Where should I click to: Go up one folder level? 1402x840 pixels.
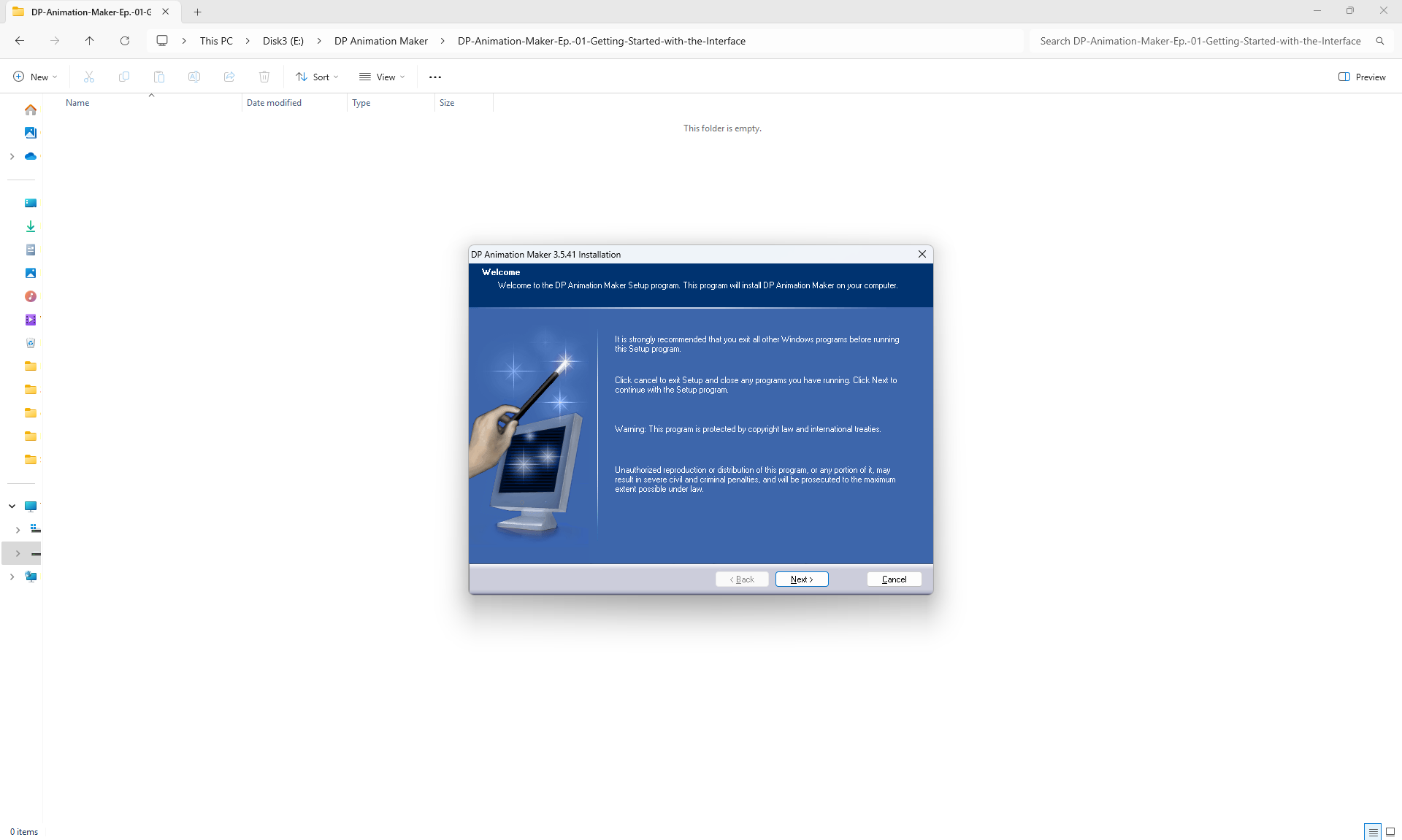click(x=89, y=41)
